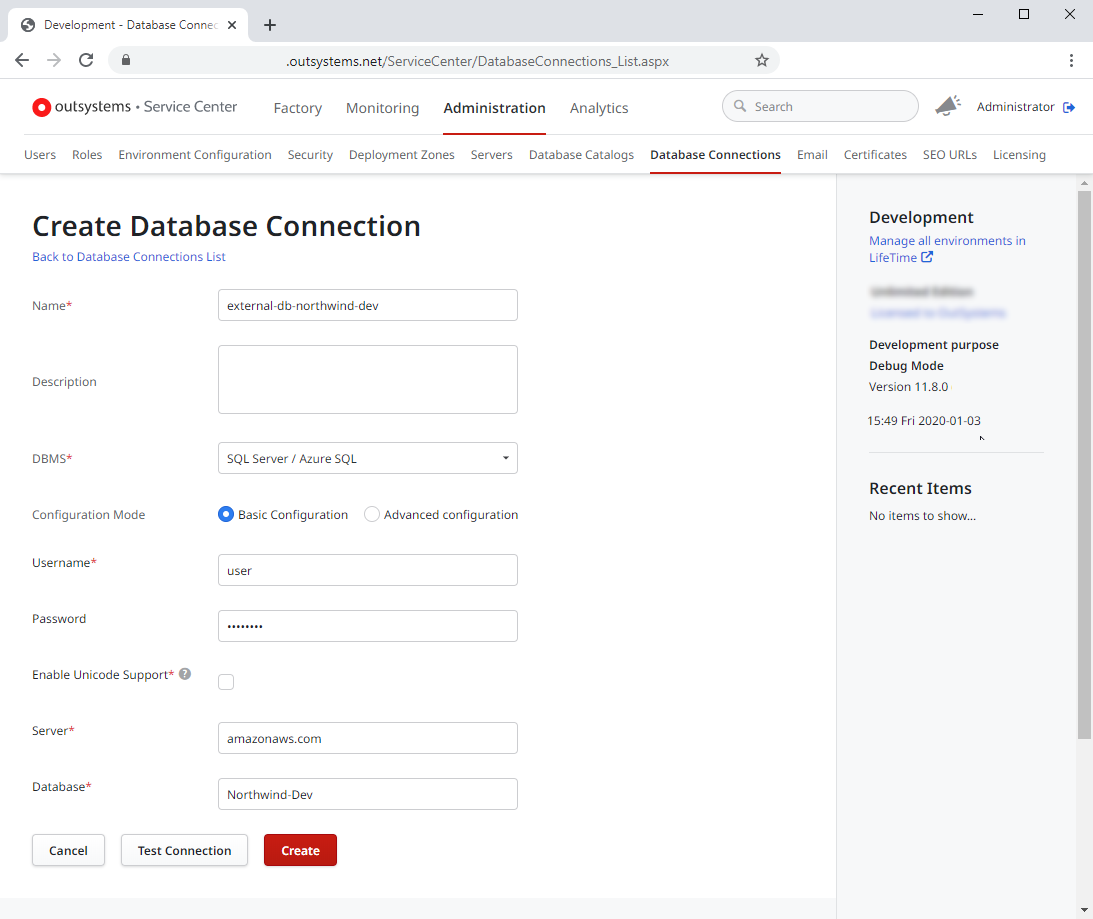Screen dimensions: 1093x919
Task: Click the browser back arrow
Action: [22, 60]
